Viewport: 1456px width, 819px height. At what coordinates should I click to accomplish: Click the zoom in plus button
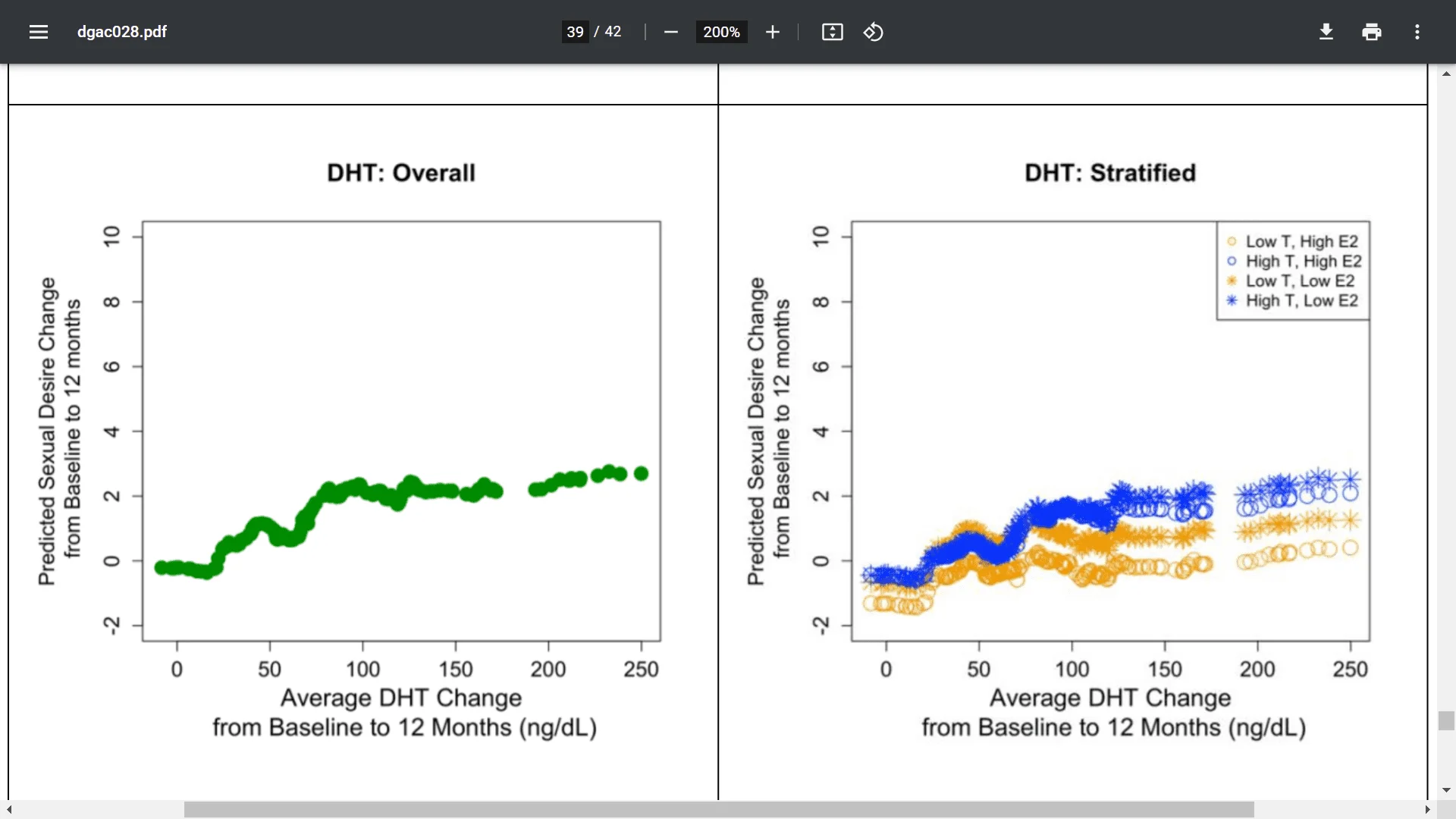click(x=773, y=32)
